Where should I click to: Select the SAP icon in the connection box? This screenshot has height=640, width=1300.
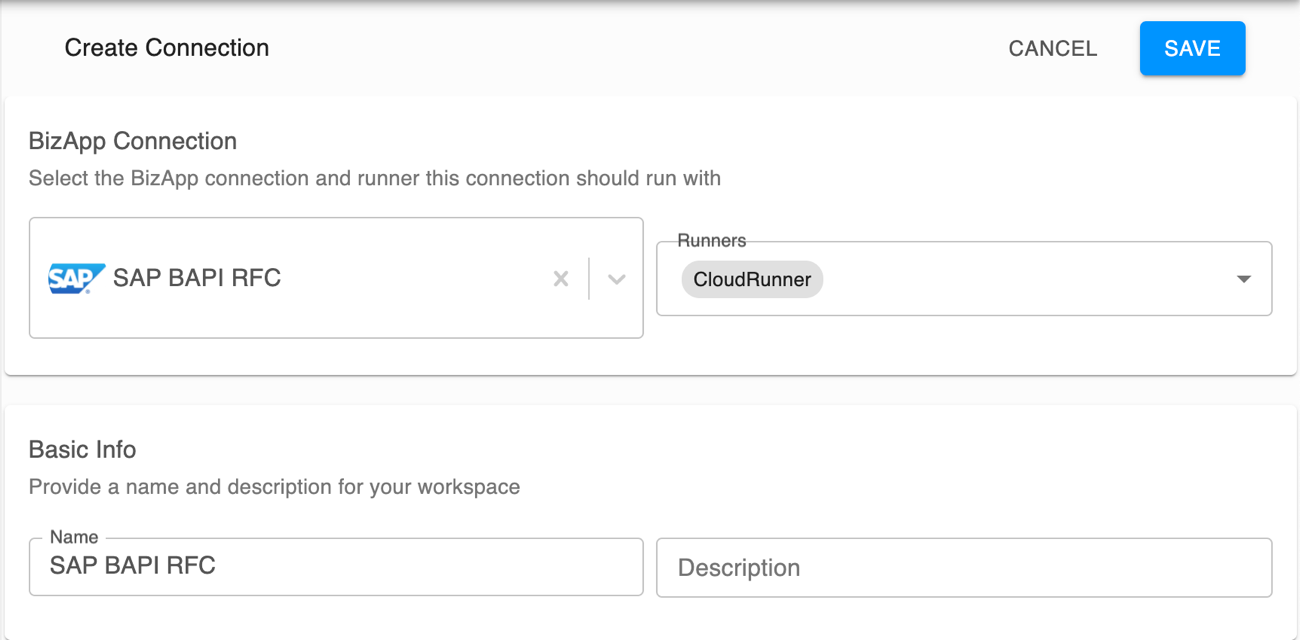click(x=76, y=278)
